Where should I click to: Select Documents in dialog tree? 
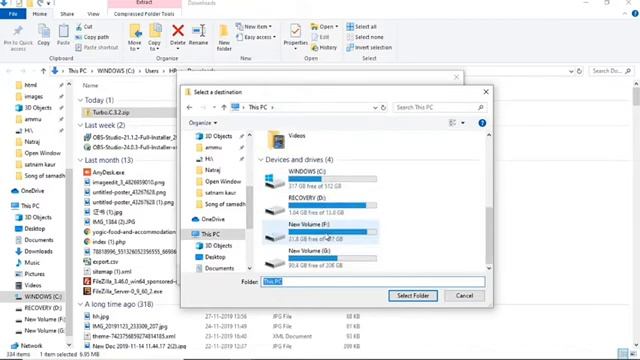point(215,269)
